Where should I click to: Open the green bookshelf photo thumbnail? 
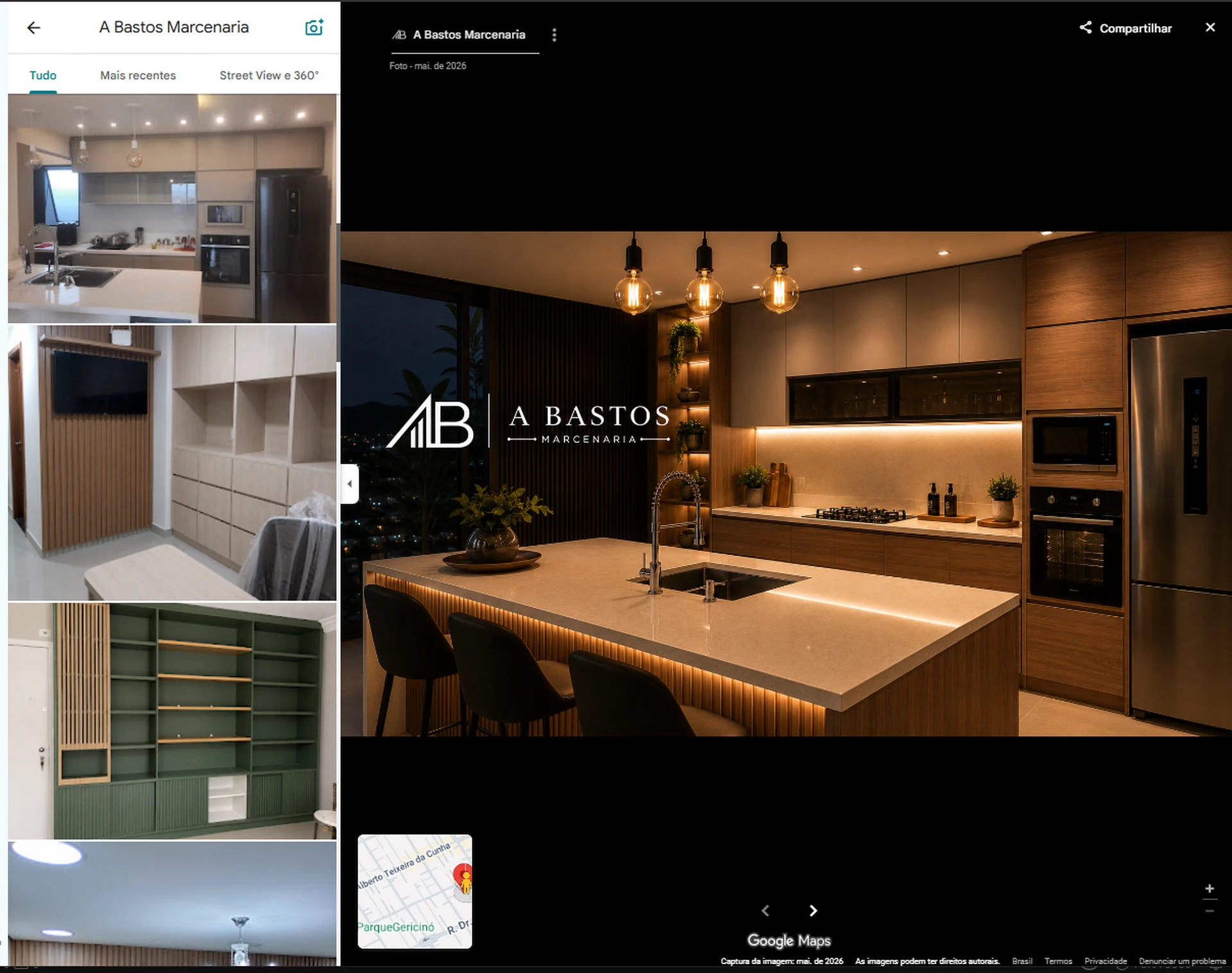172,721
